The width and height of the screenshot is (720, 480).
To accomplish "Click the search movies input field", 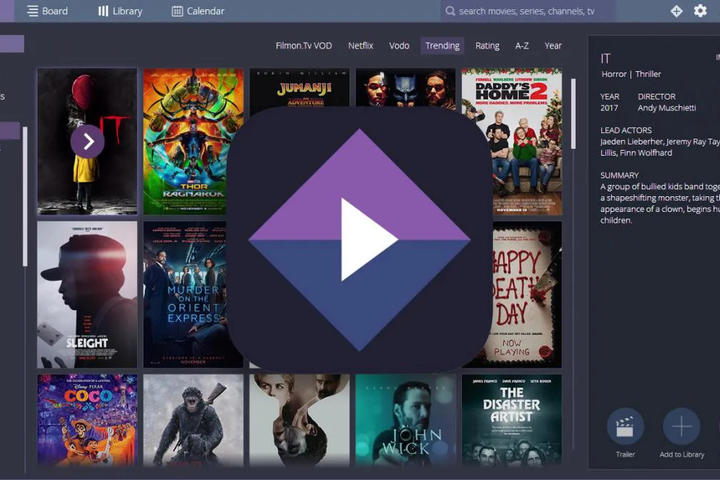I will coord(527,11).
